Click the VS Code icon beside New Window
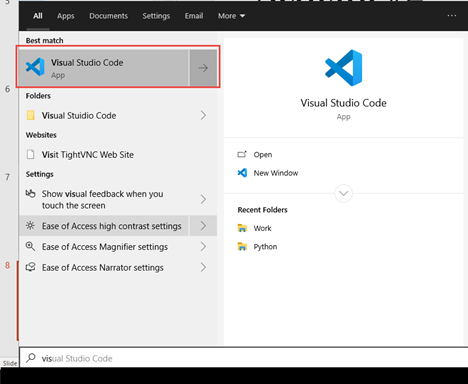The width and height of the screenshot is (468, 384). point(242,173)
